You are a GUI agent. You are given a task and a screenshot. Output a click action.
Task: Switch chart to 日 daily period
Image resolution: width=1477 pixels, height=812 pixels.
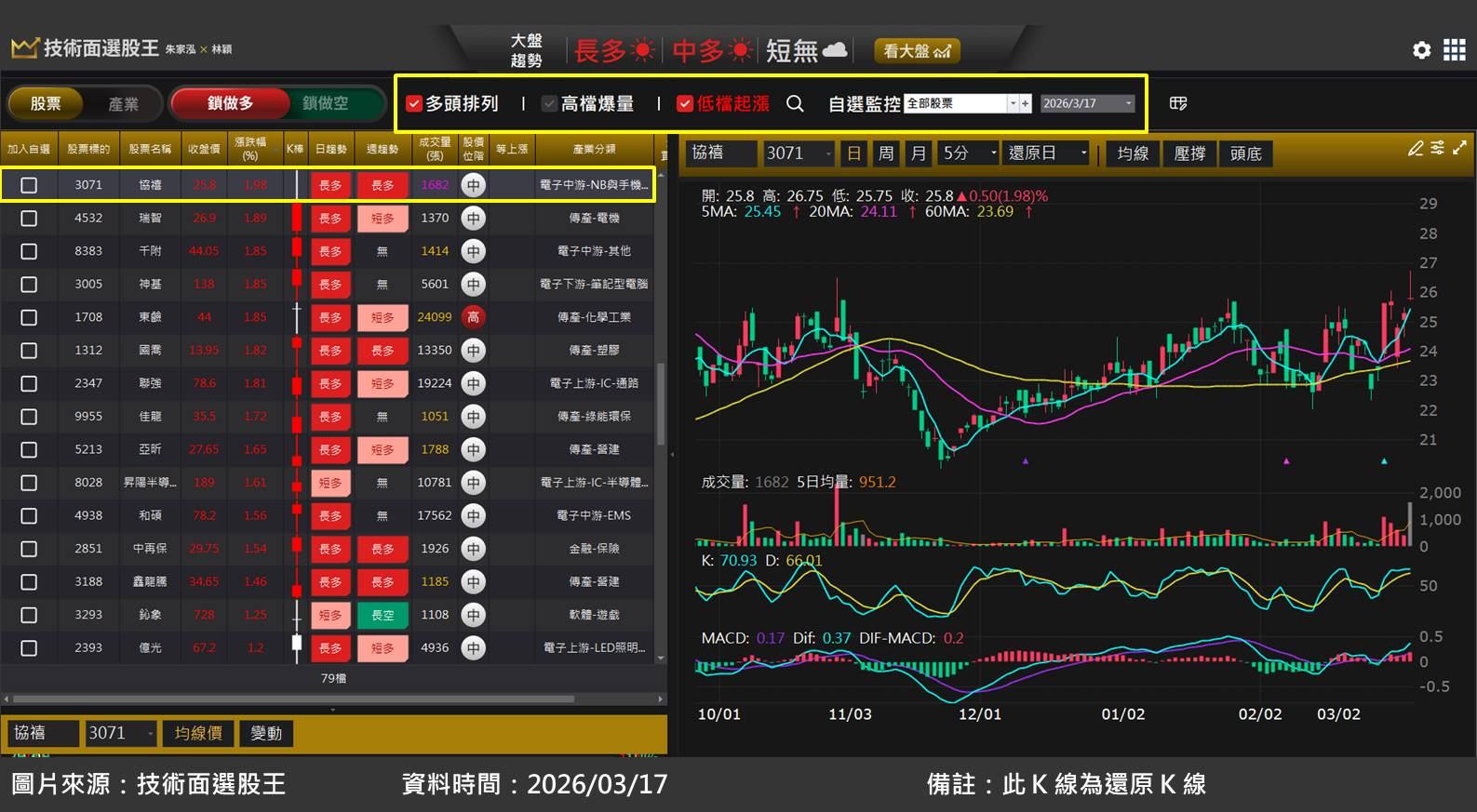click(x=853, y=153)
